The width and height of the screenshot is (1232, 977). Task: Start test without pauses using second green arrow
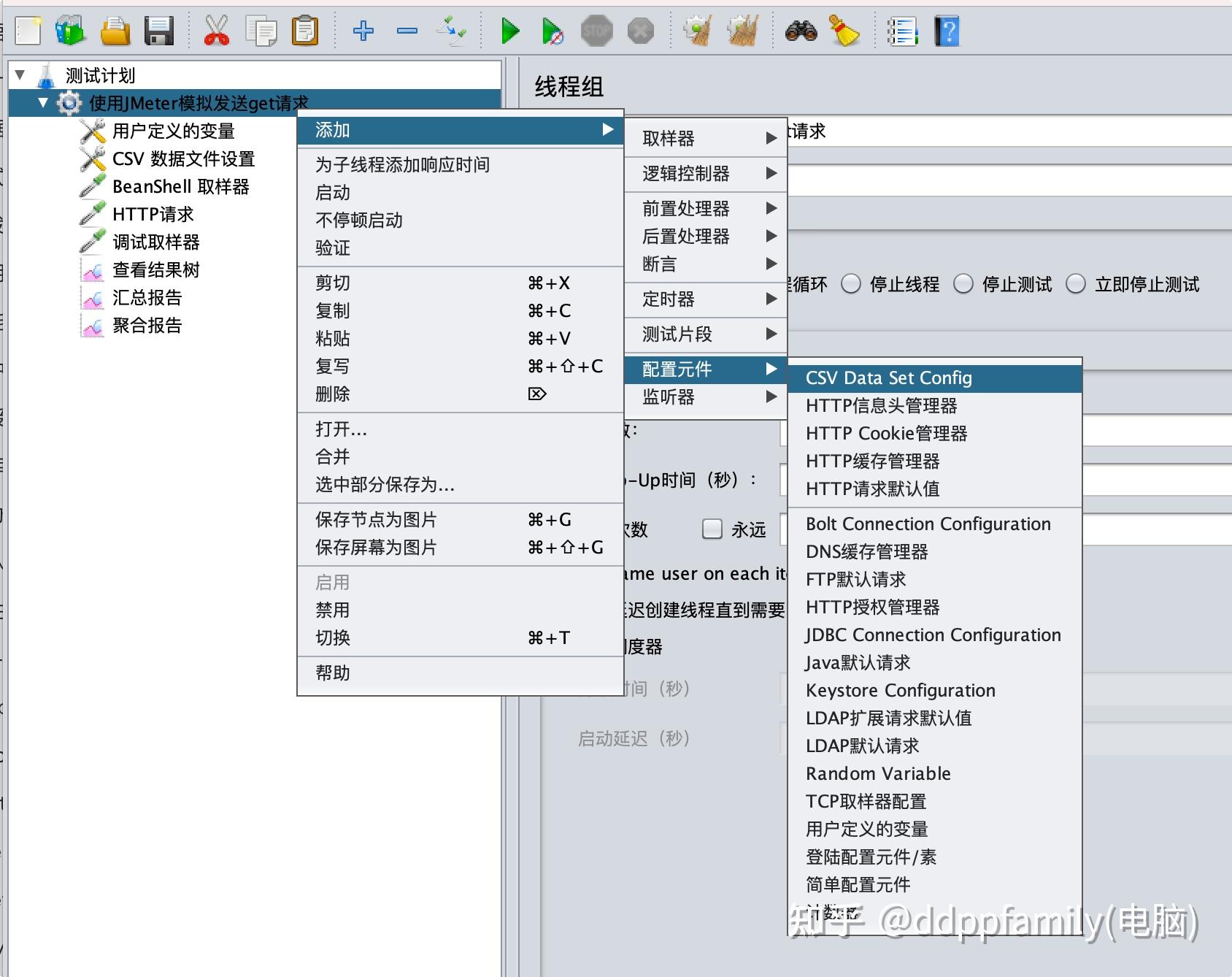(x=553, y=31)
